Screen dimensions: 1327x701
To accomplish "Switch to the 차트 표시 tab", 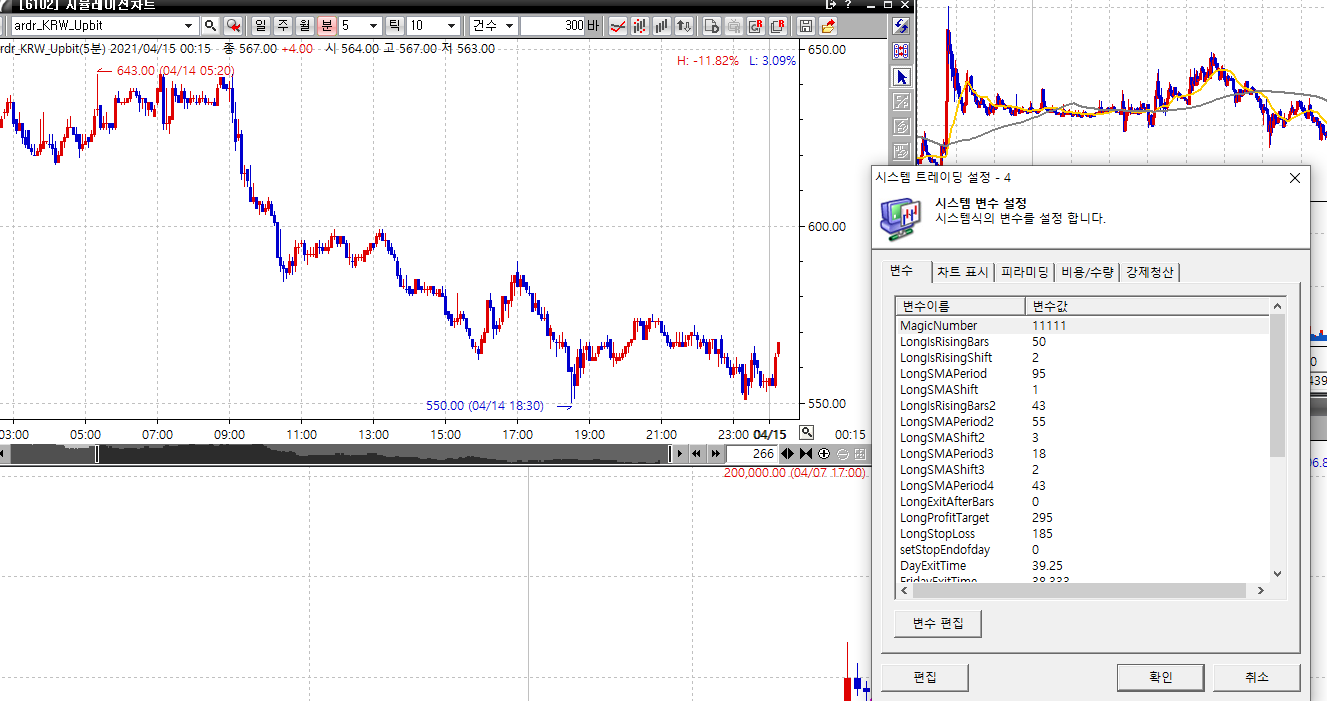I will point(962,272).
